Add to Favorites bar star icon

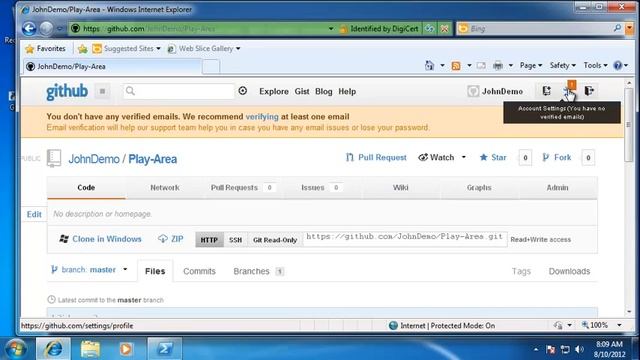point(82,49)
